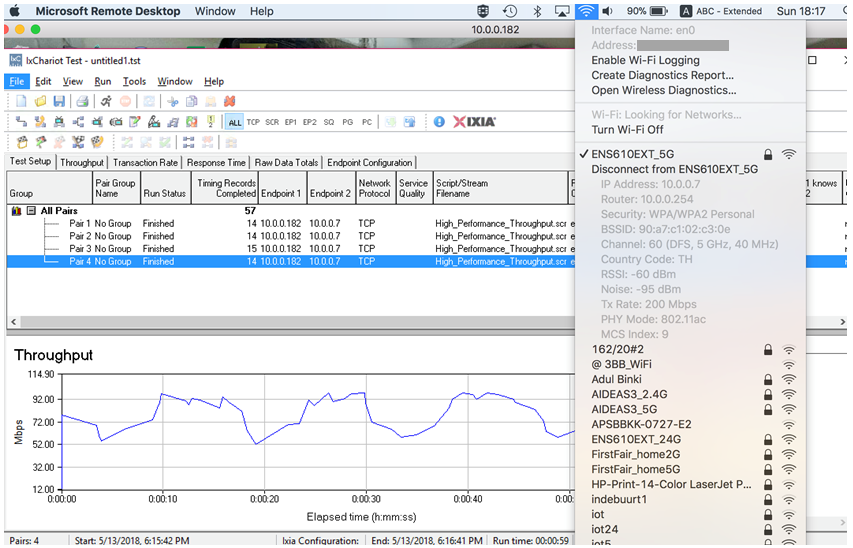The image size is (853, 548).
Task: Choose Create Diagnostics Report
Action: tap(662, 76)
